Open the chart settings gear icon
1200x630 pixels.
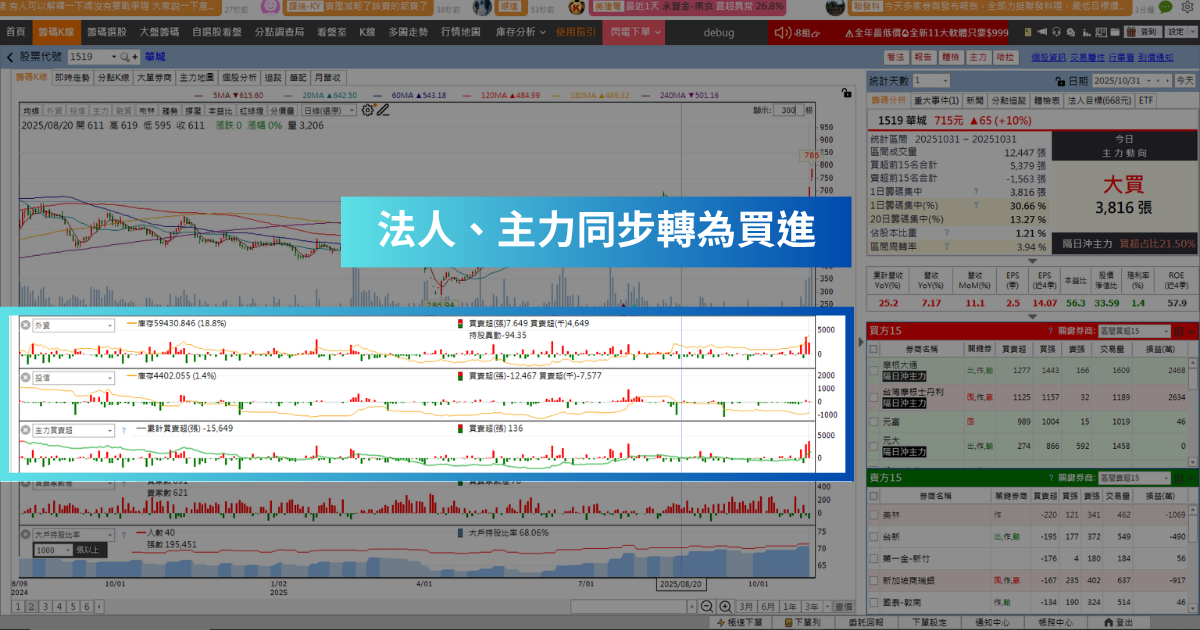tap(366, 110)
